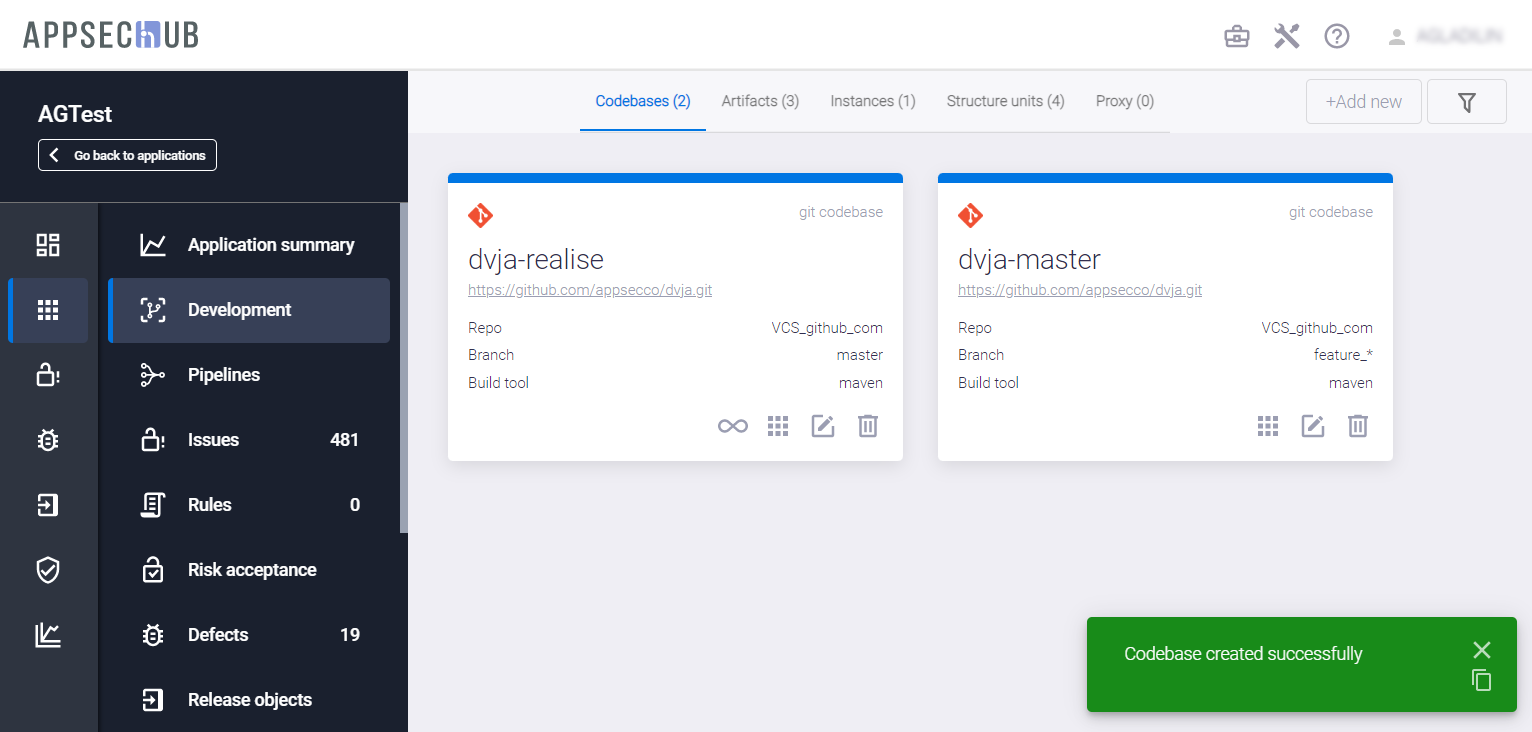Click the dashboard icon in left rail
This screenshot has width=1532, height=732.
coord(47,245)
